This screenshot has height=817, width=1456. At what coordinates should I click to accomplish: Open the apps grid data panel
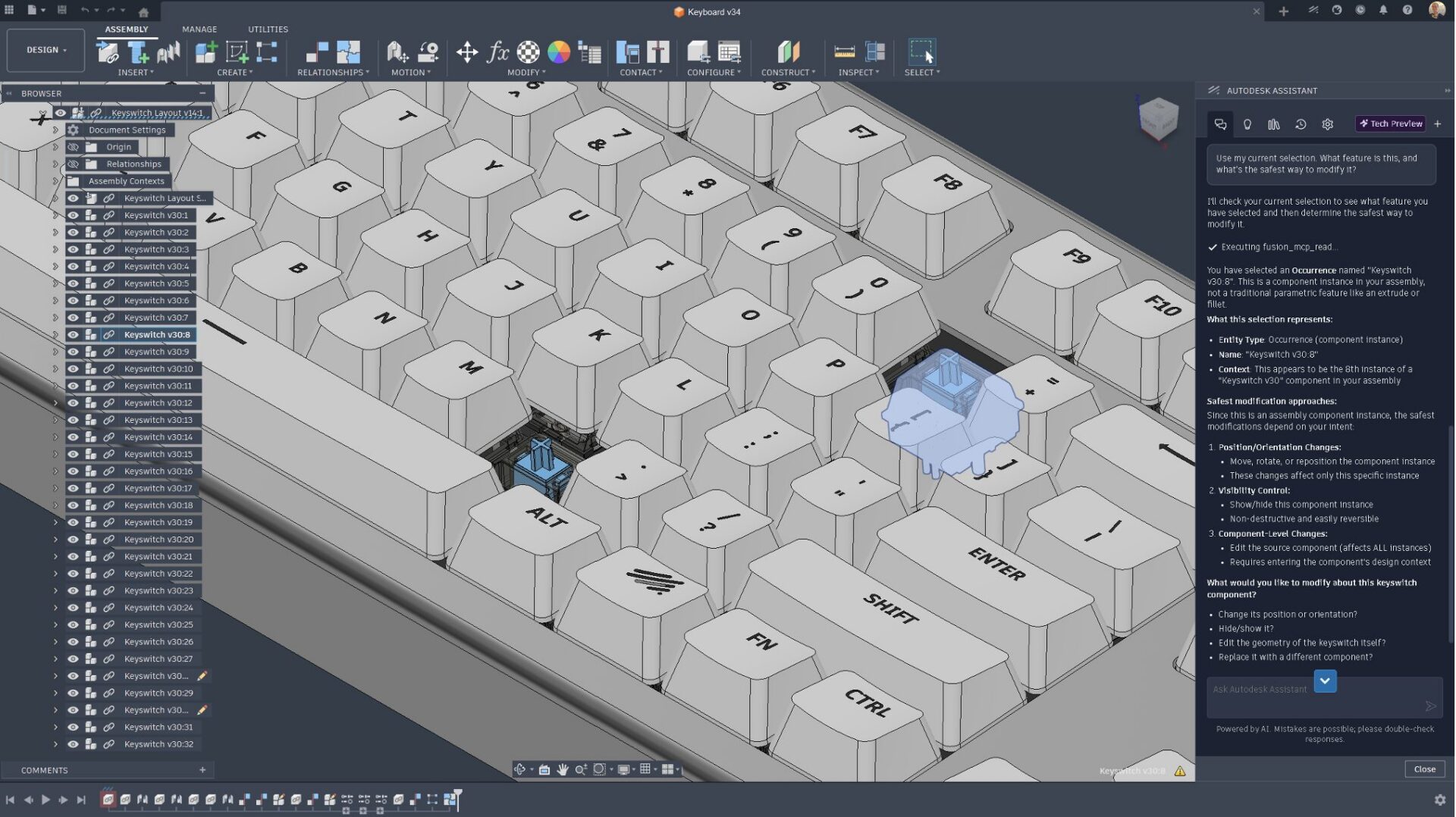(9, 11)
